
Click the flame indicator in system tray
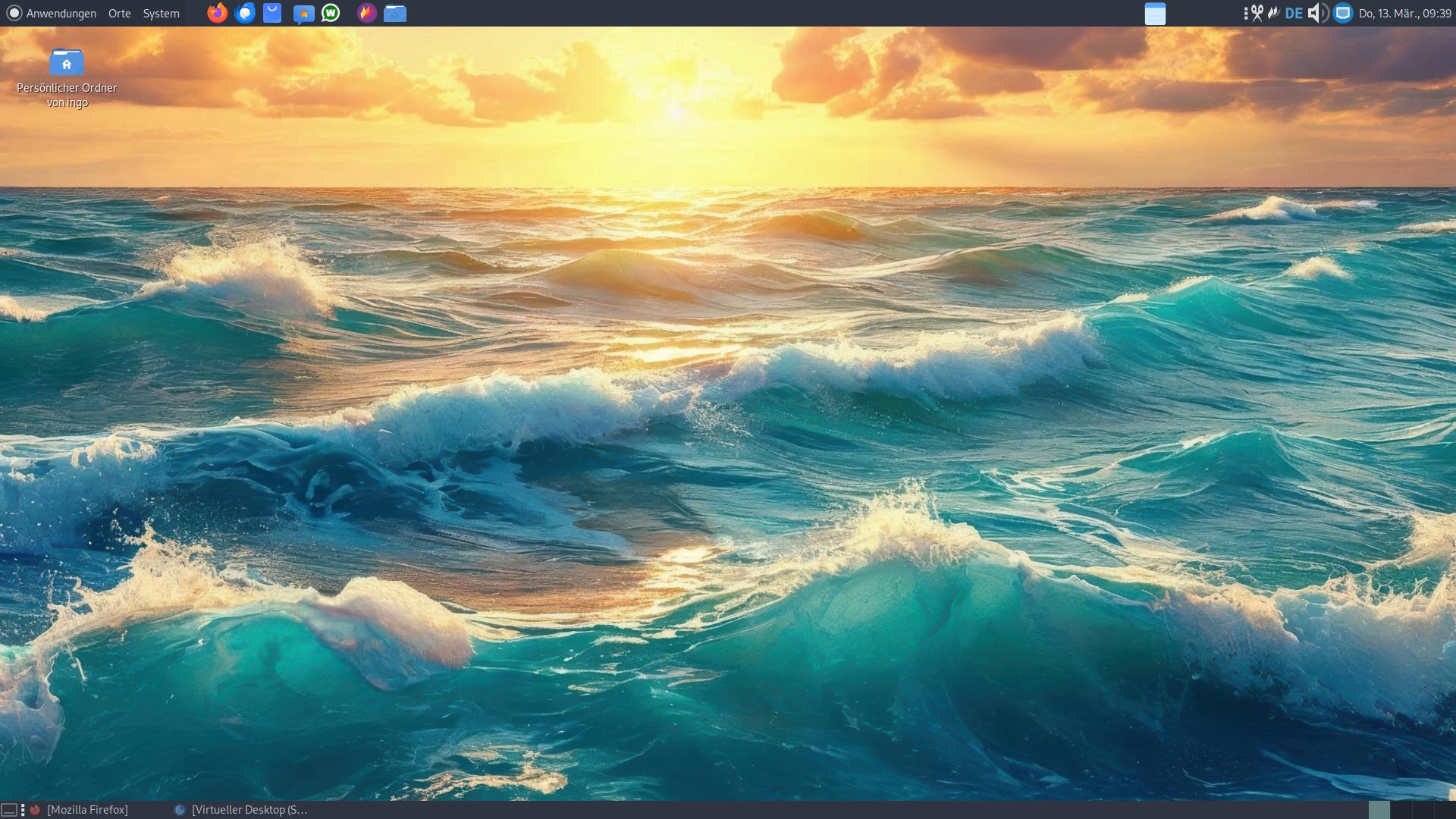tap(1274, 13)
